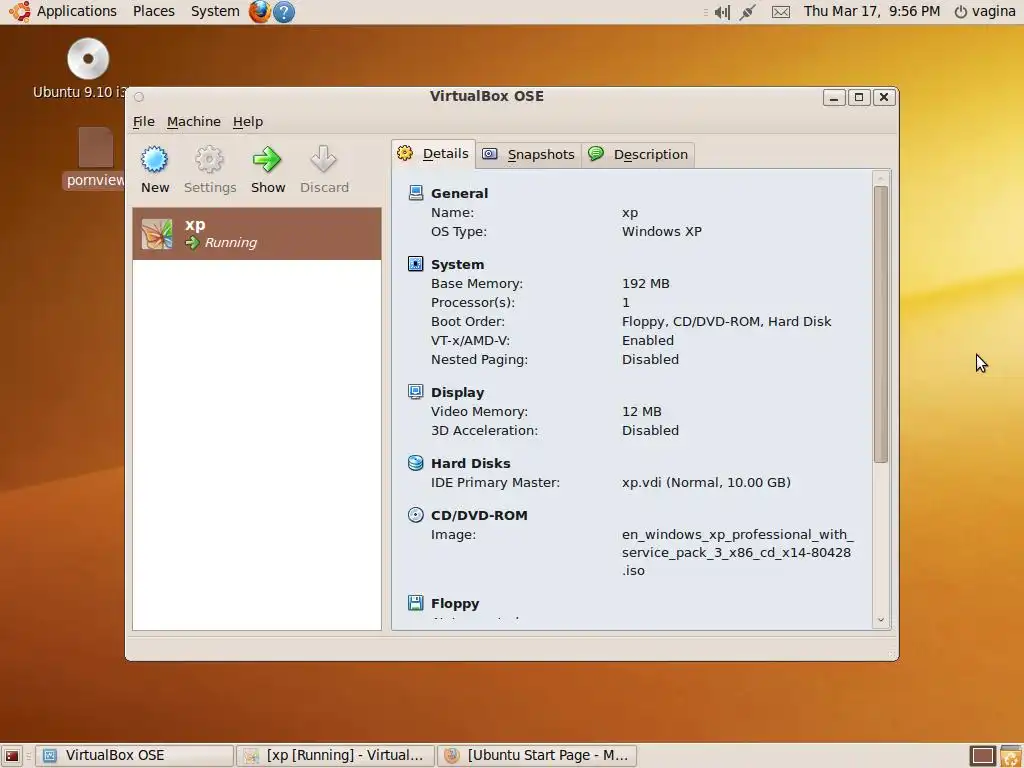Click the 'Nested Paging:' label

coord(479,359)
